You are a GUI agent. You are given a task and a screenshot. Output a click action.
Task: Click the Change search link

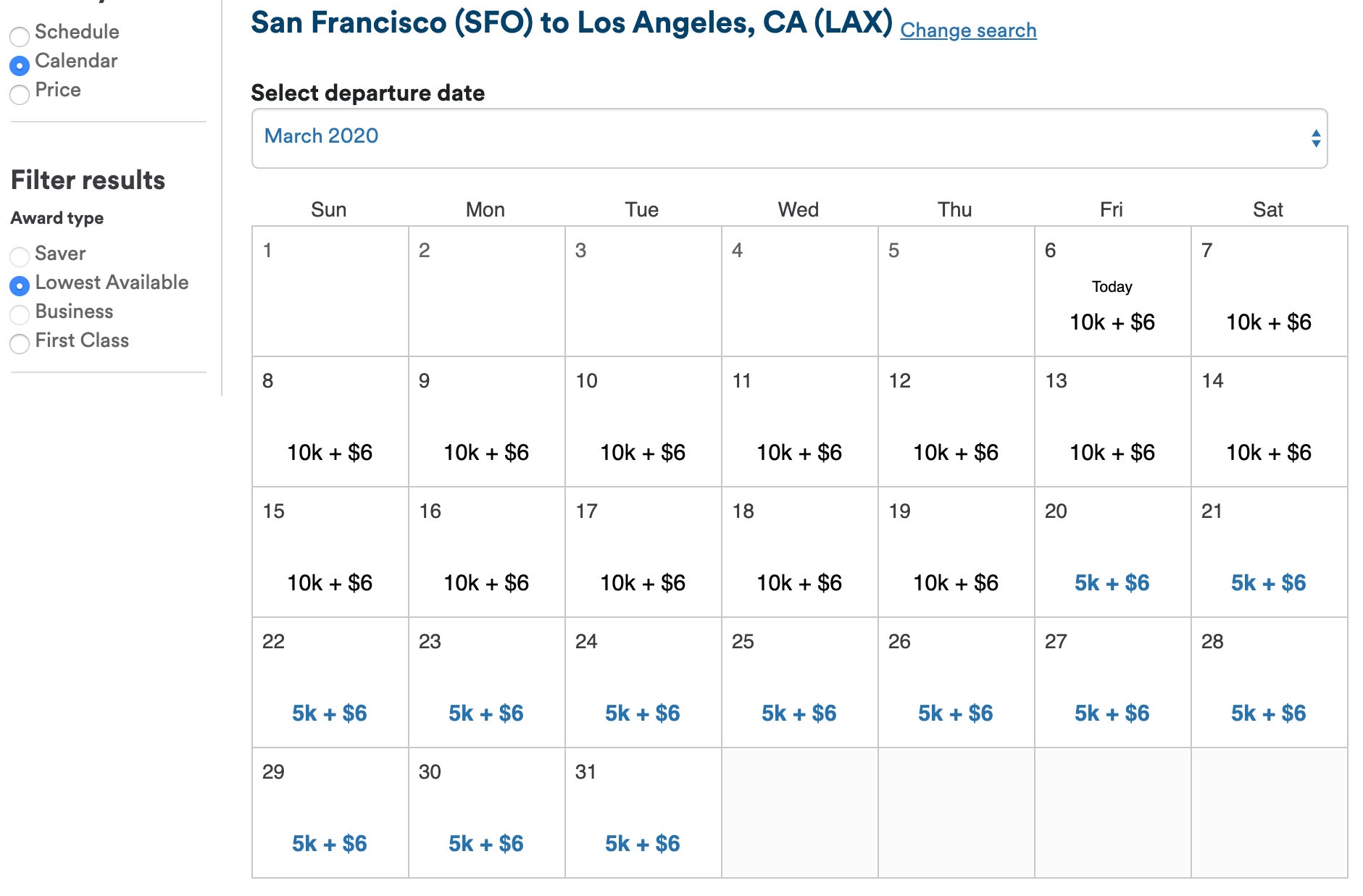(x=968, y=30)
